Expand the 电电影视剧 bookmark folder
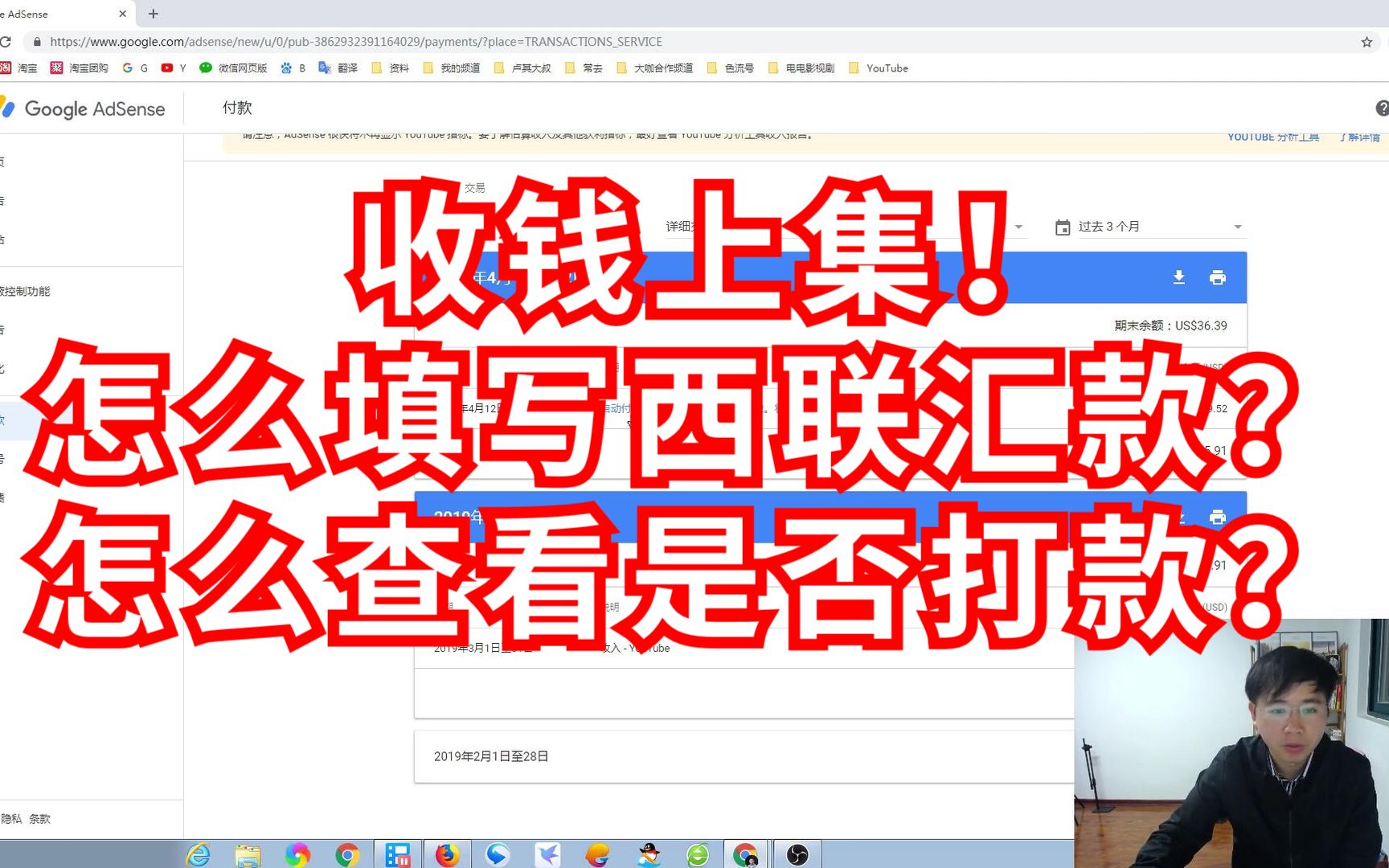This screenshot has width=1389, height=868. coord(801,68)
